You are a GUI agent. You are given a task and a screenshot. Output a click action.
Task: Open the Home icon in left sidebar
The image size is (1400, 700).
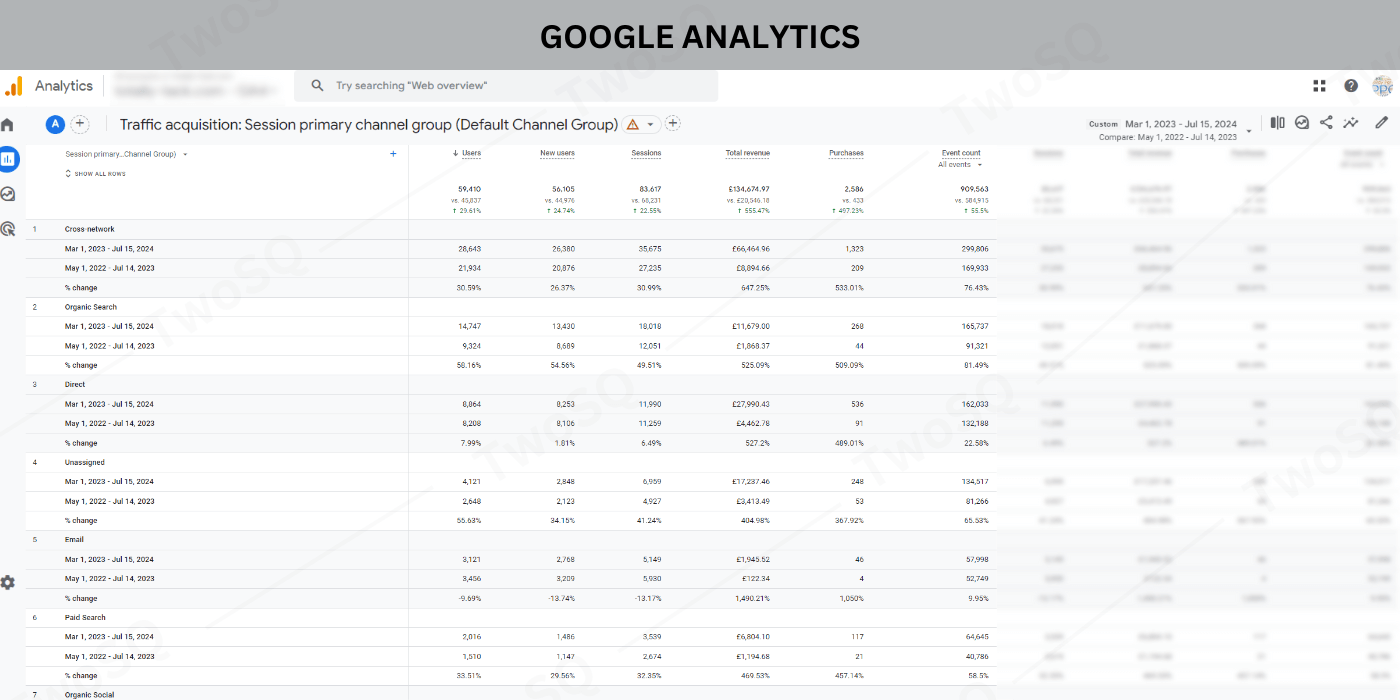coord(7,125)
